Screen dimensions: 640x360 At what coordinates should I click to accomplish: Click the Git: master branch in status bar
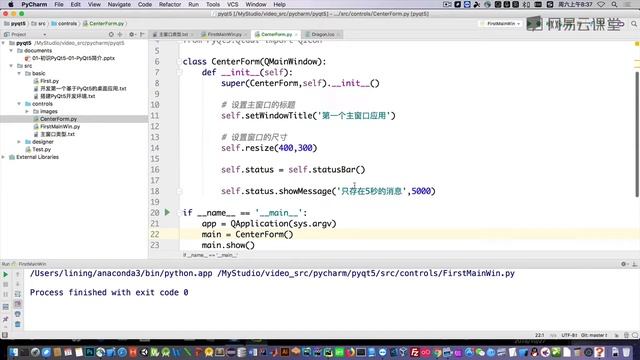pos(594,335)
